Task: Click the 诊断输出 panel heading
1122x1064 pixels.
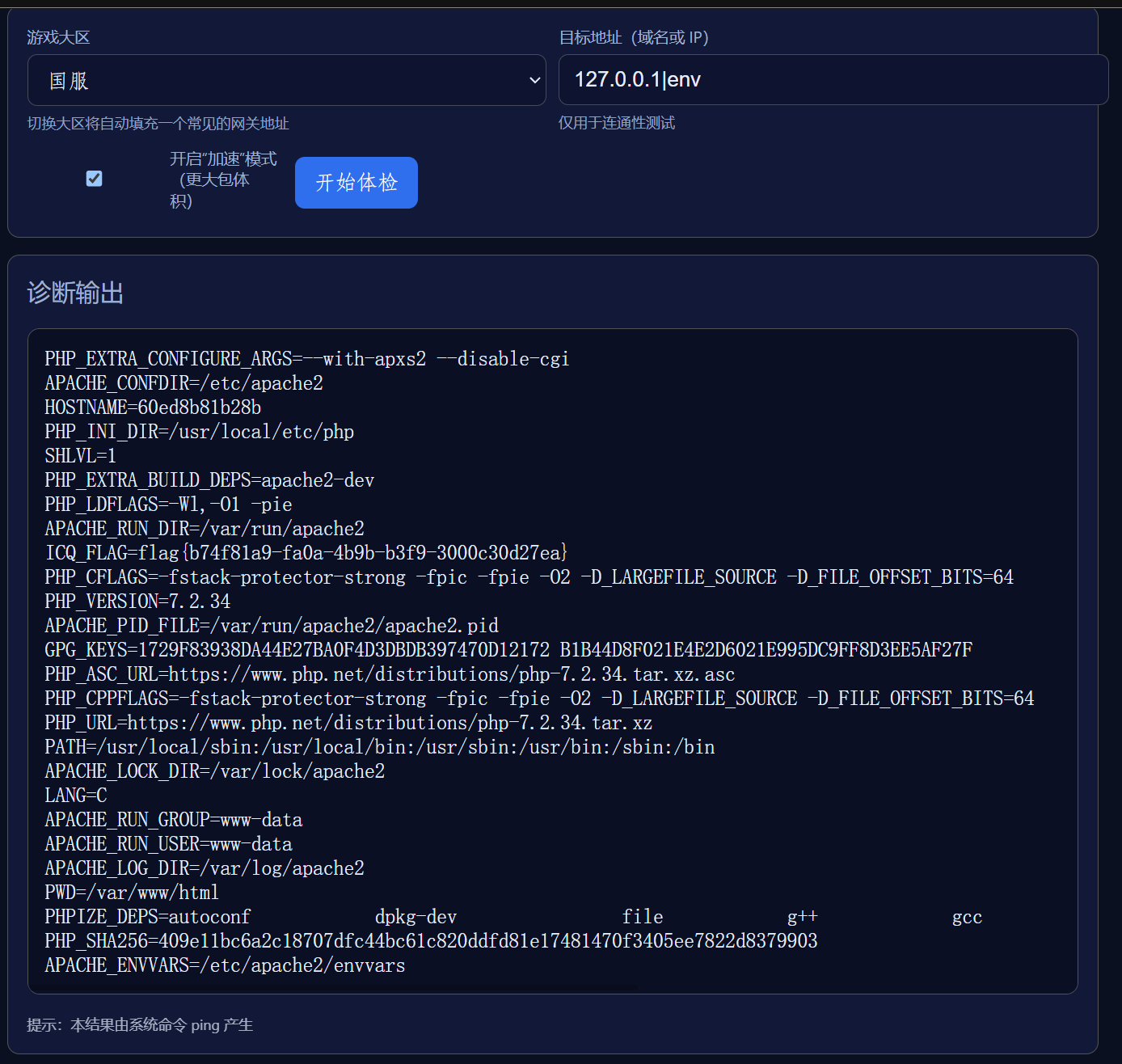Action: (x=74, y=293)
